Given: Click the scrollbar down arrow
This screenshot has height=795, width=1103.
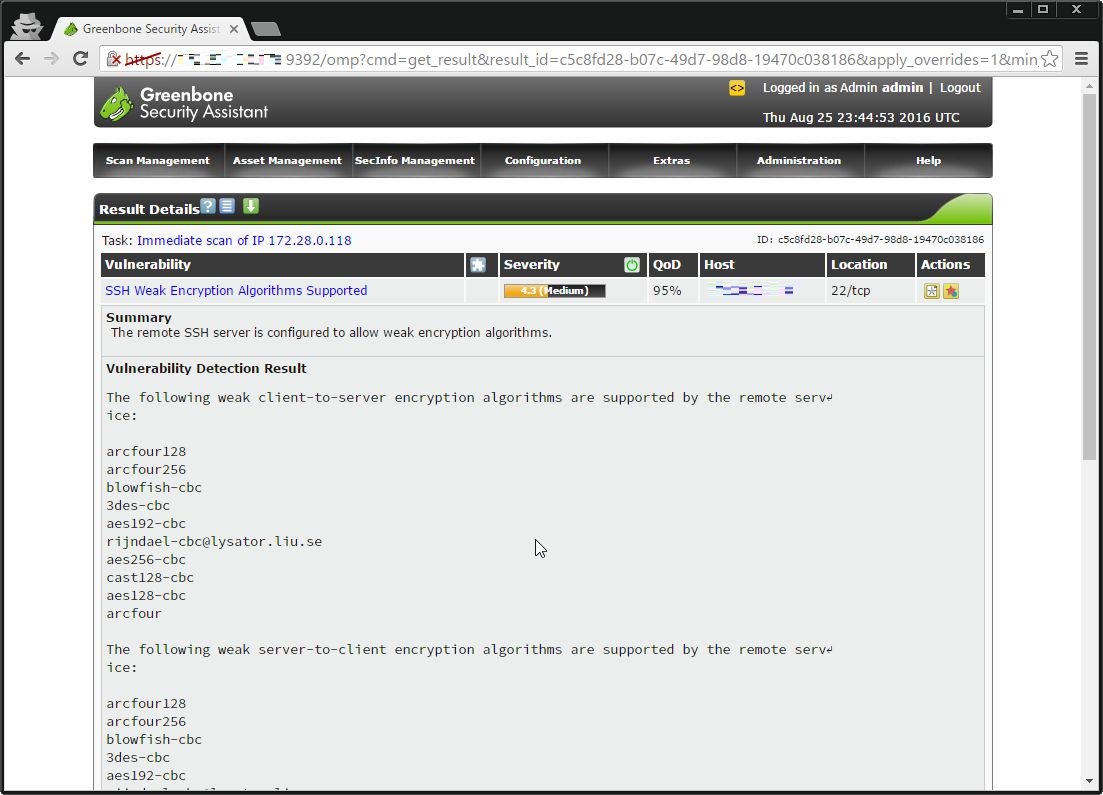Looking at the screenshot, I should 1090,782.
